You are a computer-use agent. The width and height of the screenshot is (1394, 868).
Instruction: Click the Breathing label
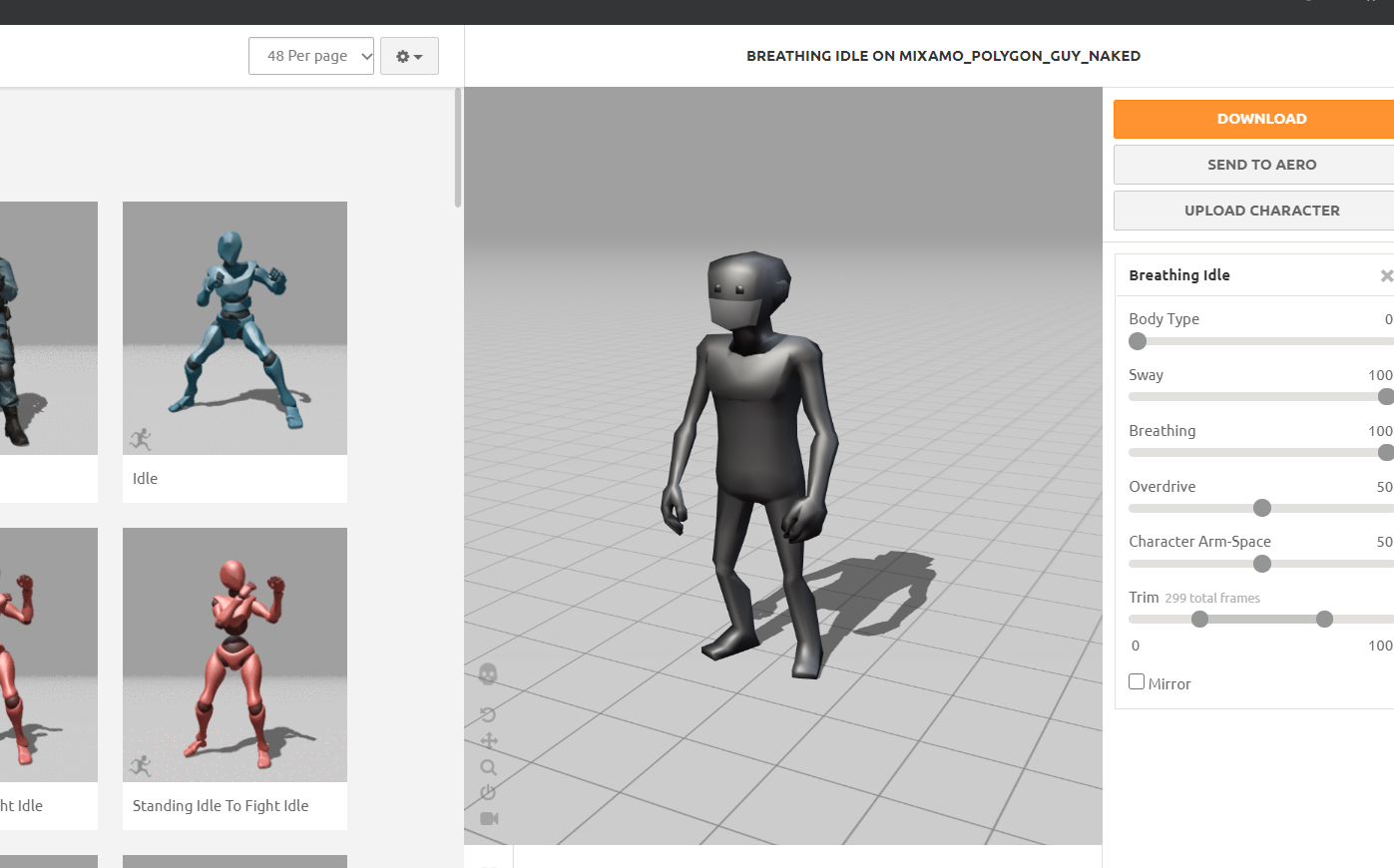pyautogui.click(x=1162, y=431)
